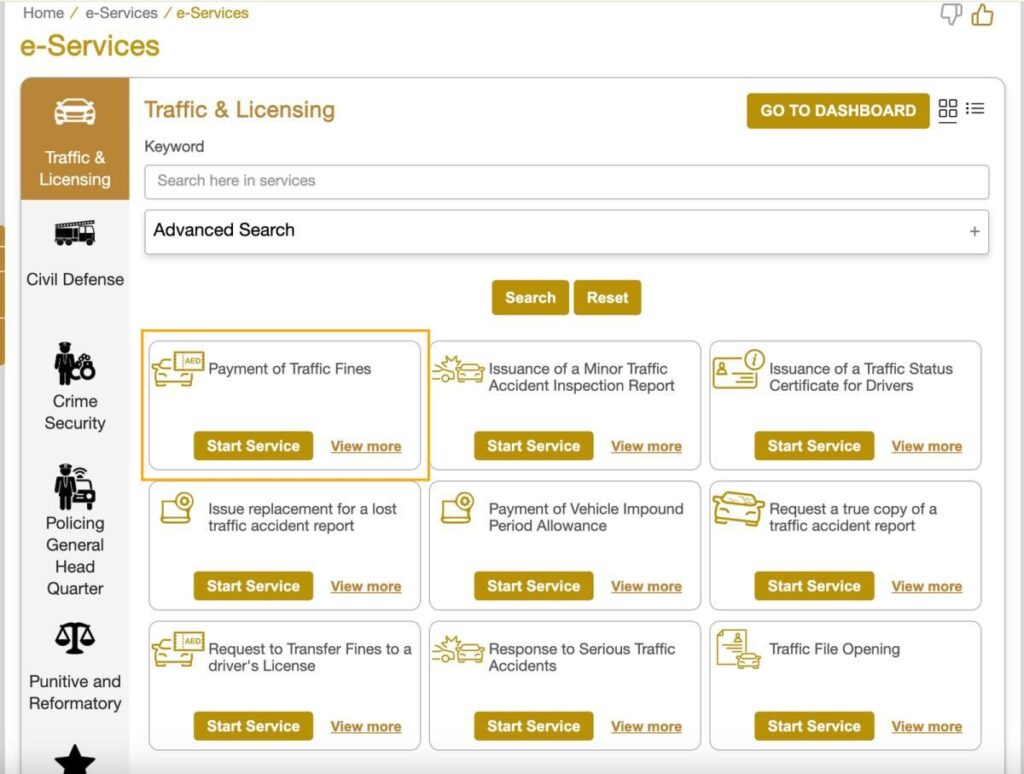The image size is (1024, 774).
Task: Start service for Payment of Traffic Fines
Action: (253, 446)
